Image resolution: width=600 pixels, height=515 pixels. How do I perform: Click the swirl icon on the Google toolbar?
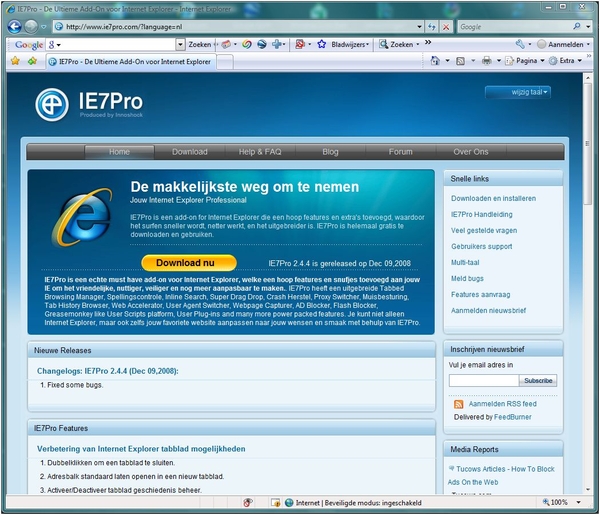[x=247, y=45]
